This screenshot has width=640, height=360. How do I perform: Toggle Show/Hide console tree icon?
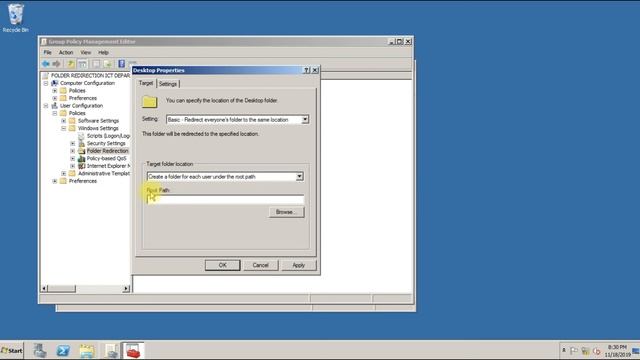point(82,64)
